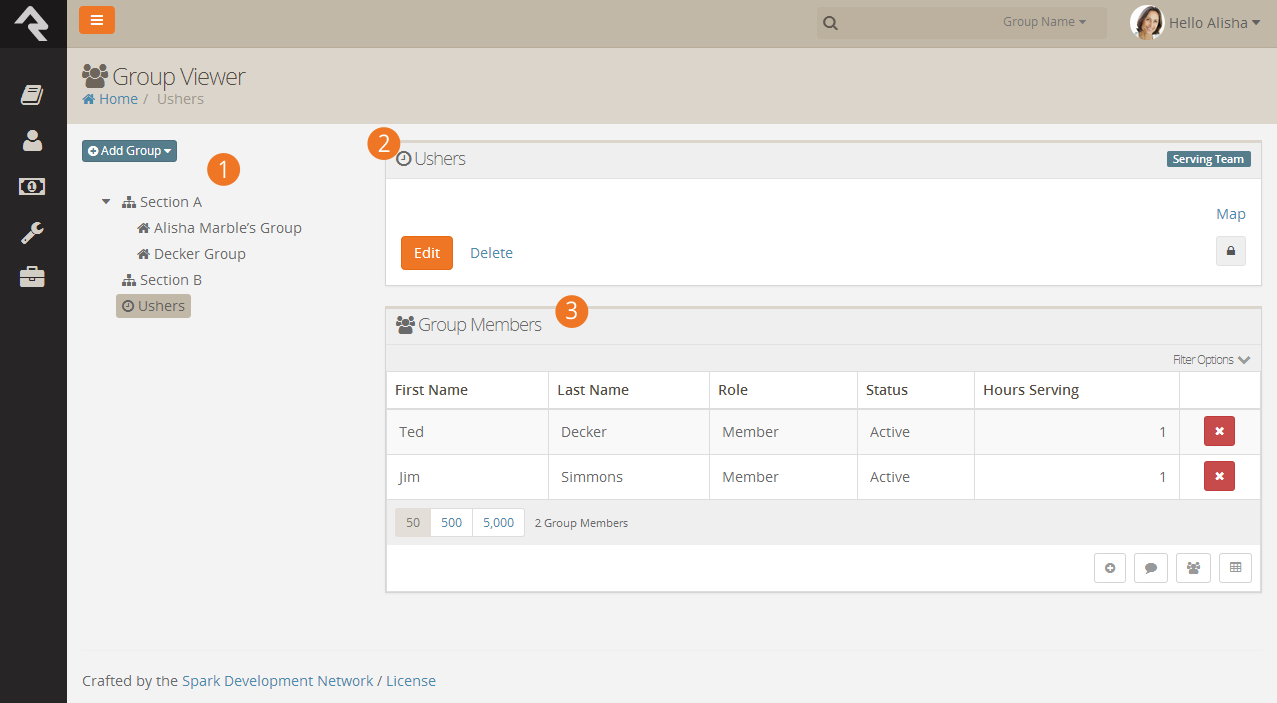Select Section A in the group tree
This screenshot has height=703, width=1277.
(161, 202)
